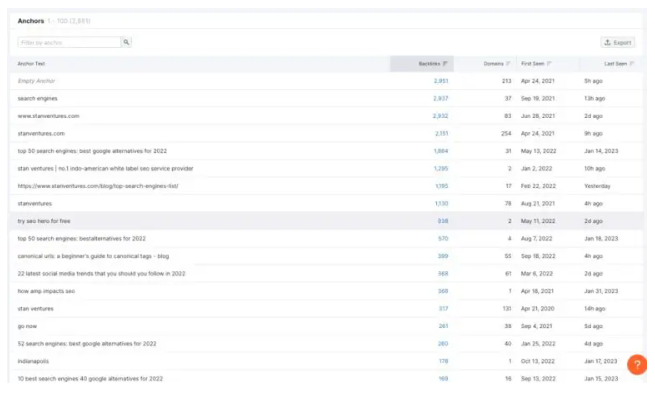Image resolution: width=655 pixels, height=395 pixels.
Task: Click the Apr 24, 2021 date in Empty Anchor row
Action: [538, 81]
